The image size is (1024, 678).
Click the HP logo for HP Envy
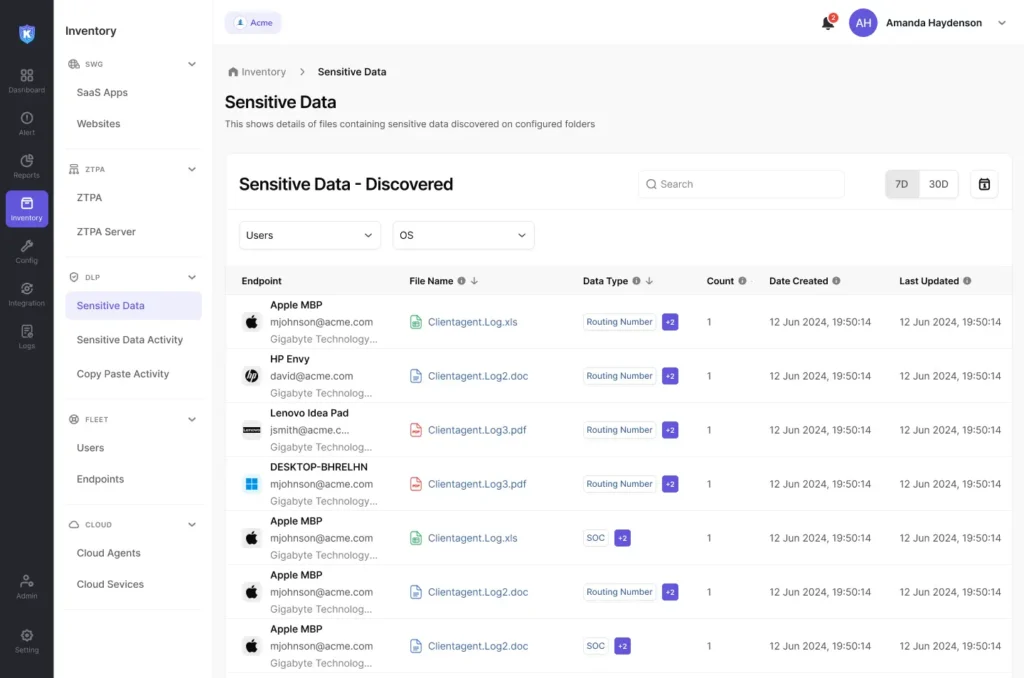click(251, 376)
